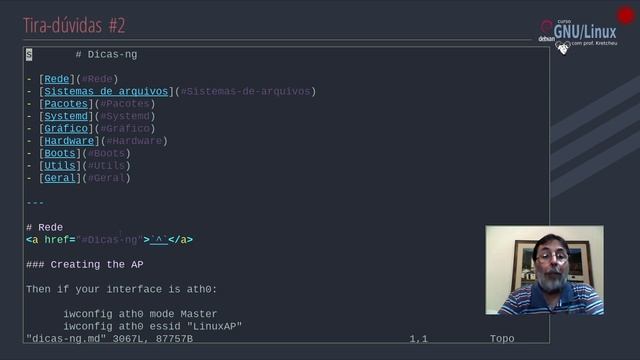This screenshot has height=360, width=640.
Task: Click the '#Systemd' anchor text
Action: click(125, 116)
